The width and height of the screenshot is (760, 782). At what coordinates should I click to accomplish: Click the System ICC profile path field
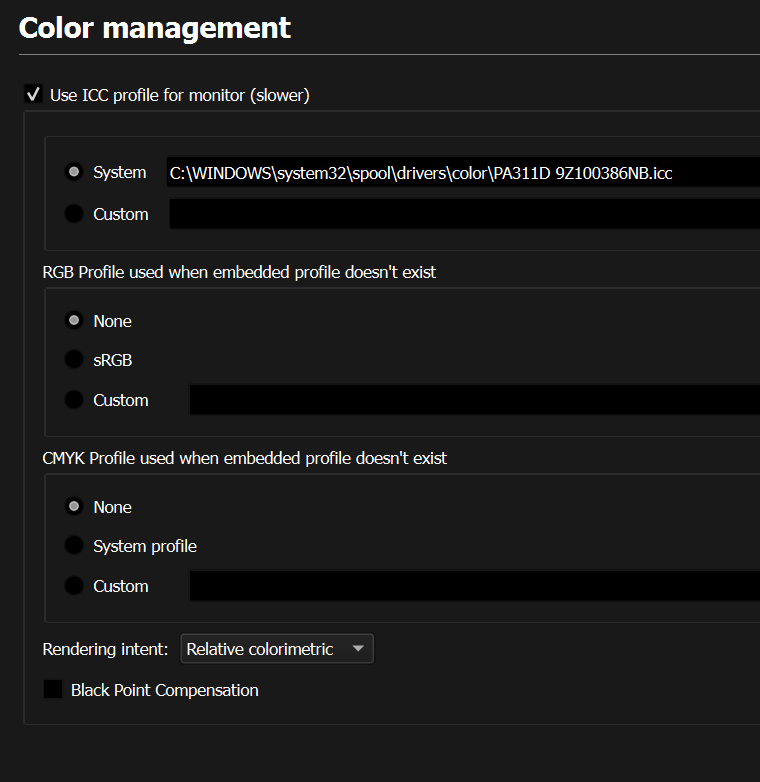click(x=463, y=173)
